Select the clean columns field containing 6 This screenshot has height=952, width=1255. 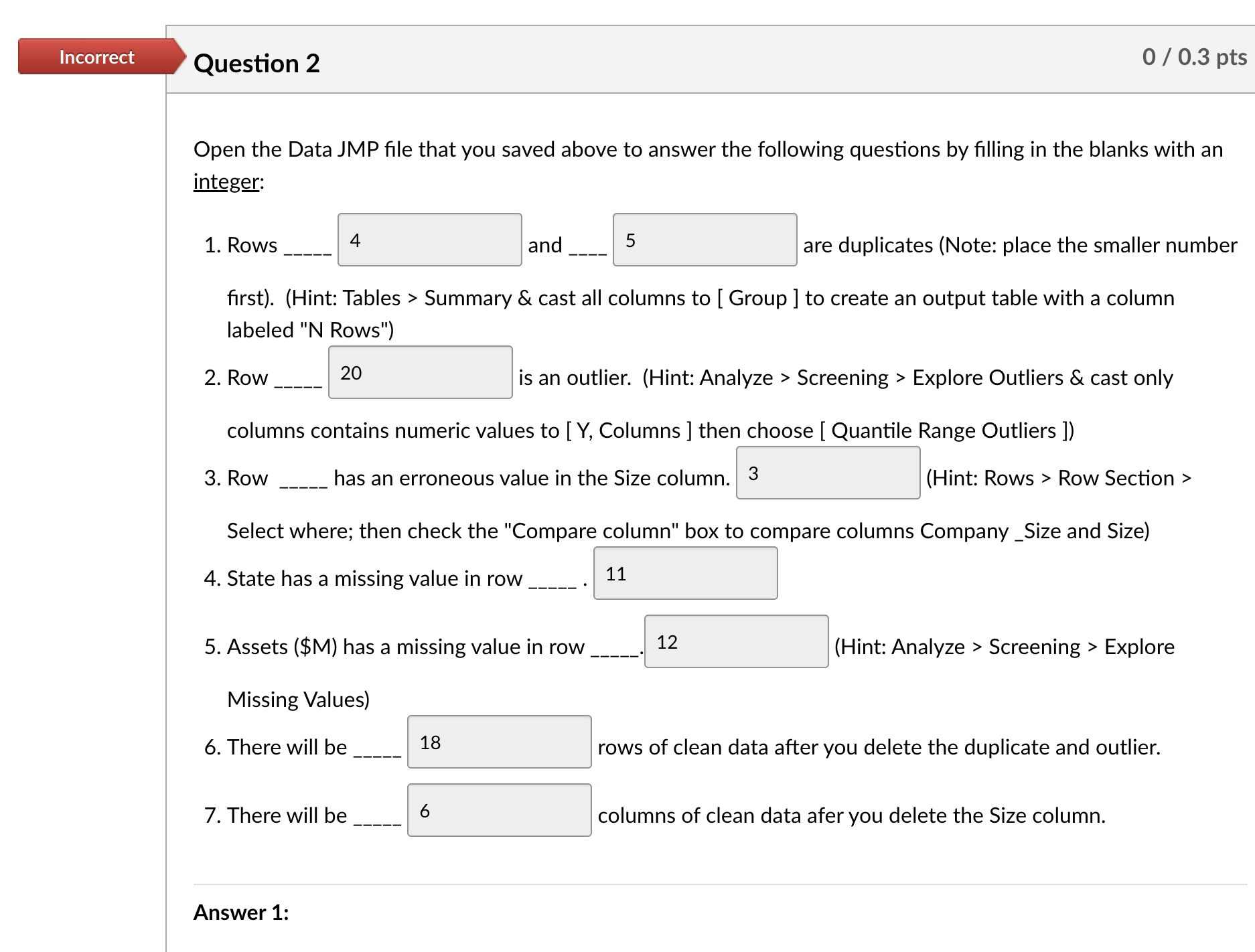click(499, 810)
